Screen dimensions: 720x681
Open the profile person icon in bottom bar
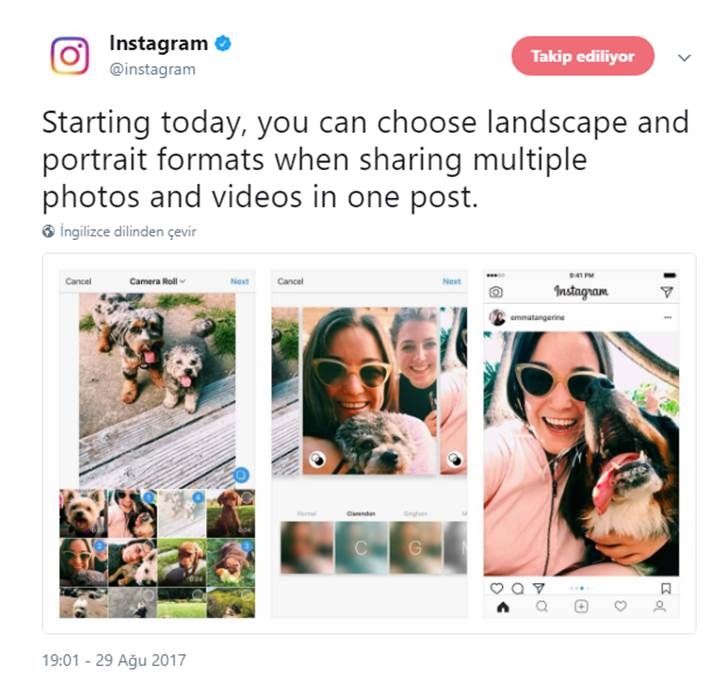[660, 607]
